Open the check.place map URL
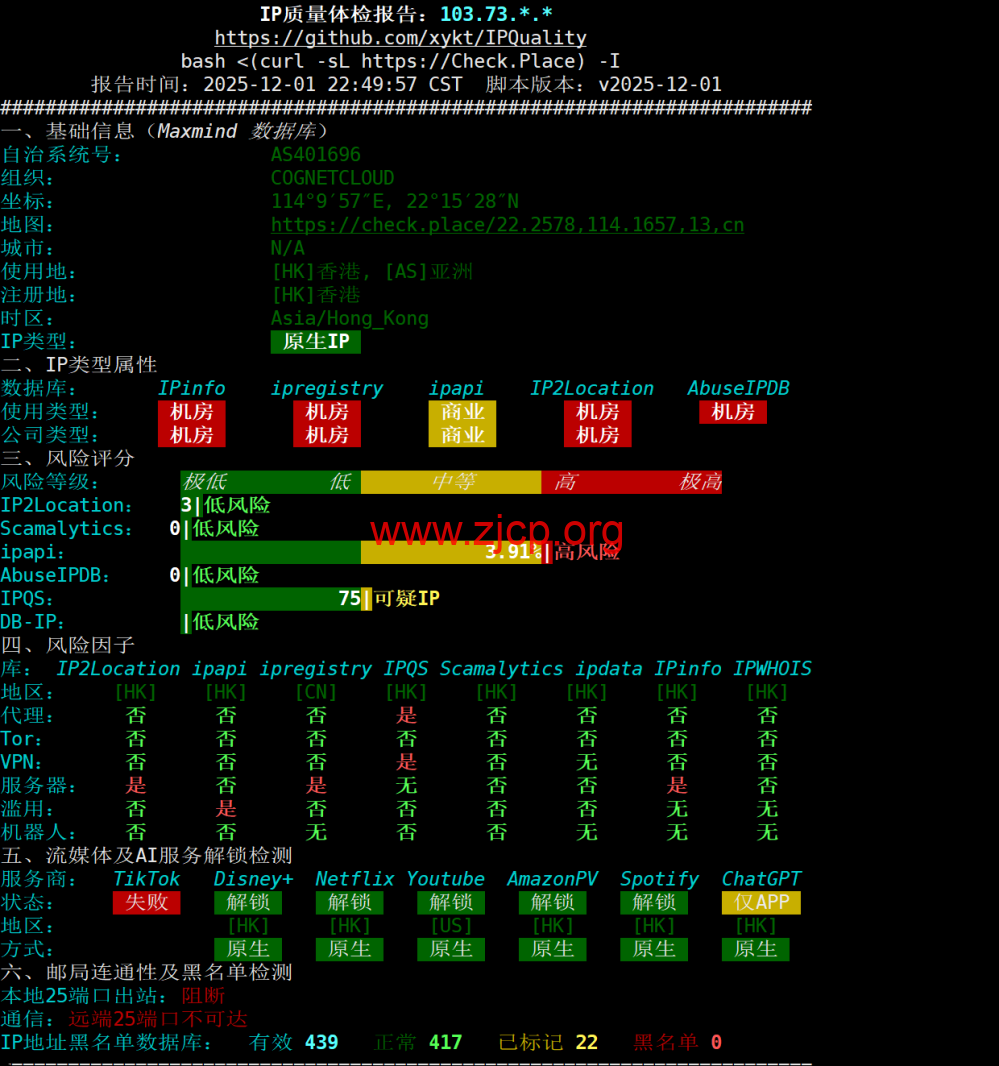The image size is (999, 1066). point(507,225)
